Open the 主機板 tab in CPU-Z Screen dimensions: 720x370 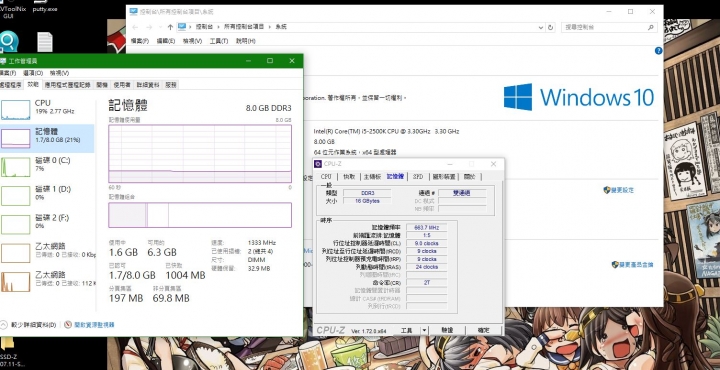[372, 177]
